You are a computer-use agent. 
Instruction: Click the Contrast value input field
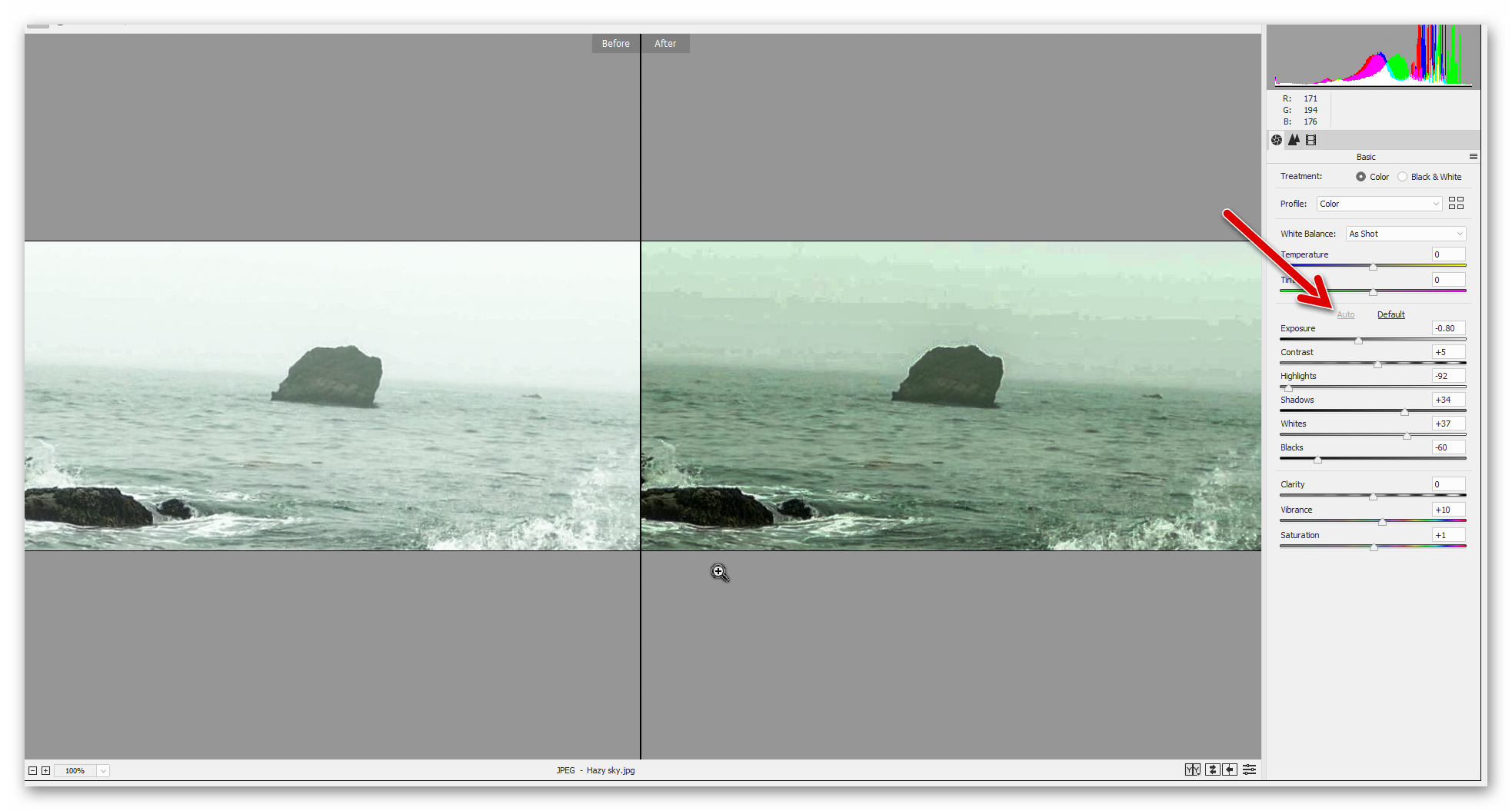tap(1447, 351)
